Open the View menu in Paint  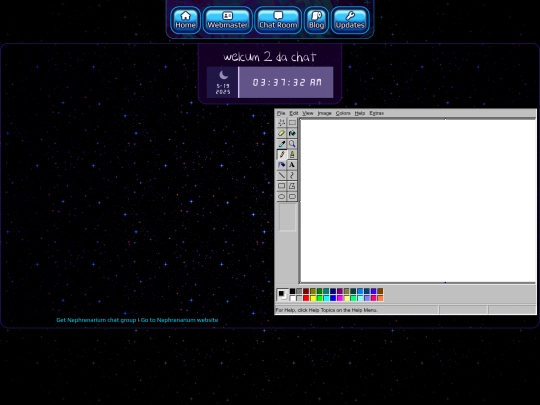308,113
